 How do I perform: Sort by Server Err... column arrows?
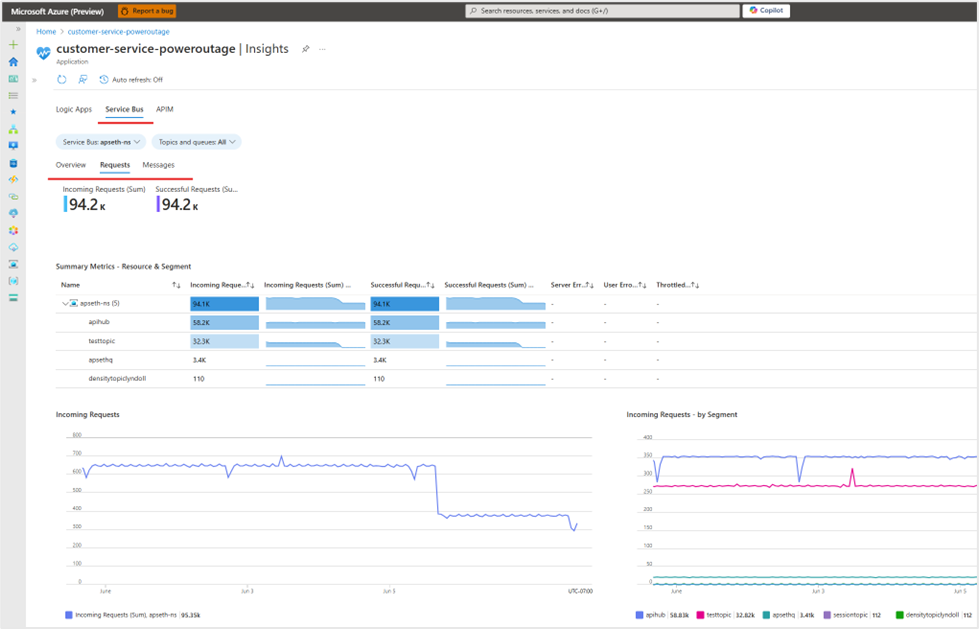point(590,285)
